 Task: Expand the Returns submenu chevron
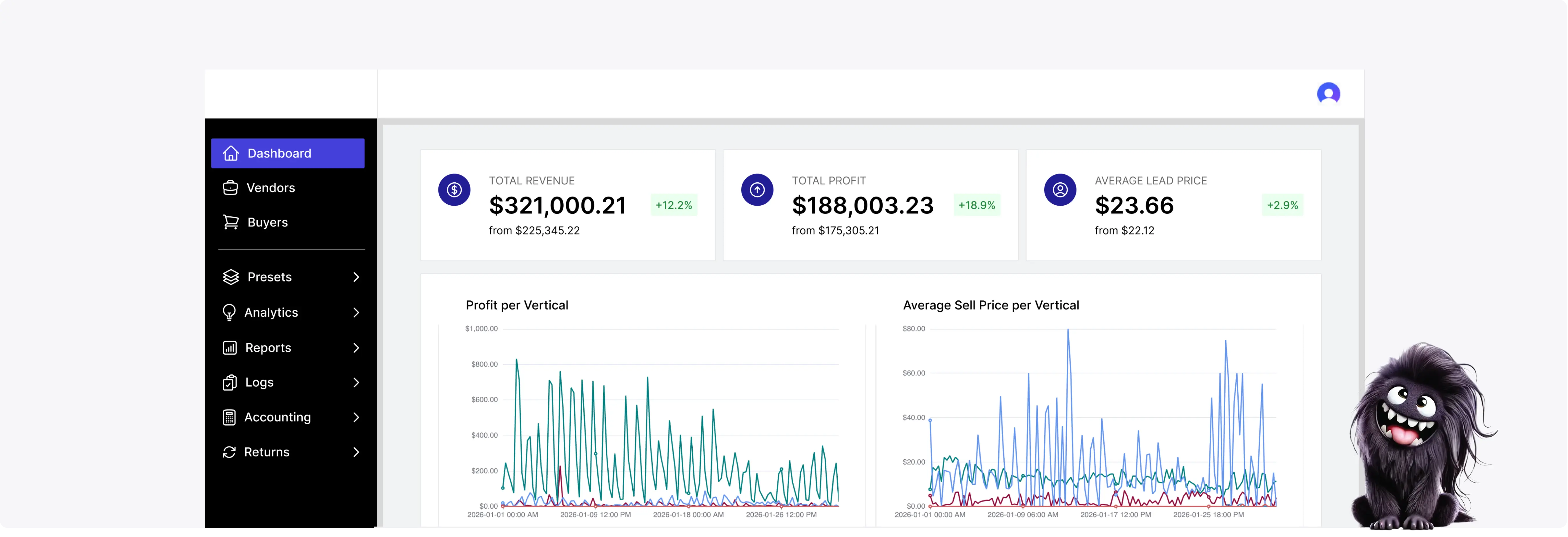pos(356,452)
